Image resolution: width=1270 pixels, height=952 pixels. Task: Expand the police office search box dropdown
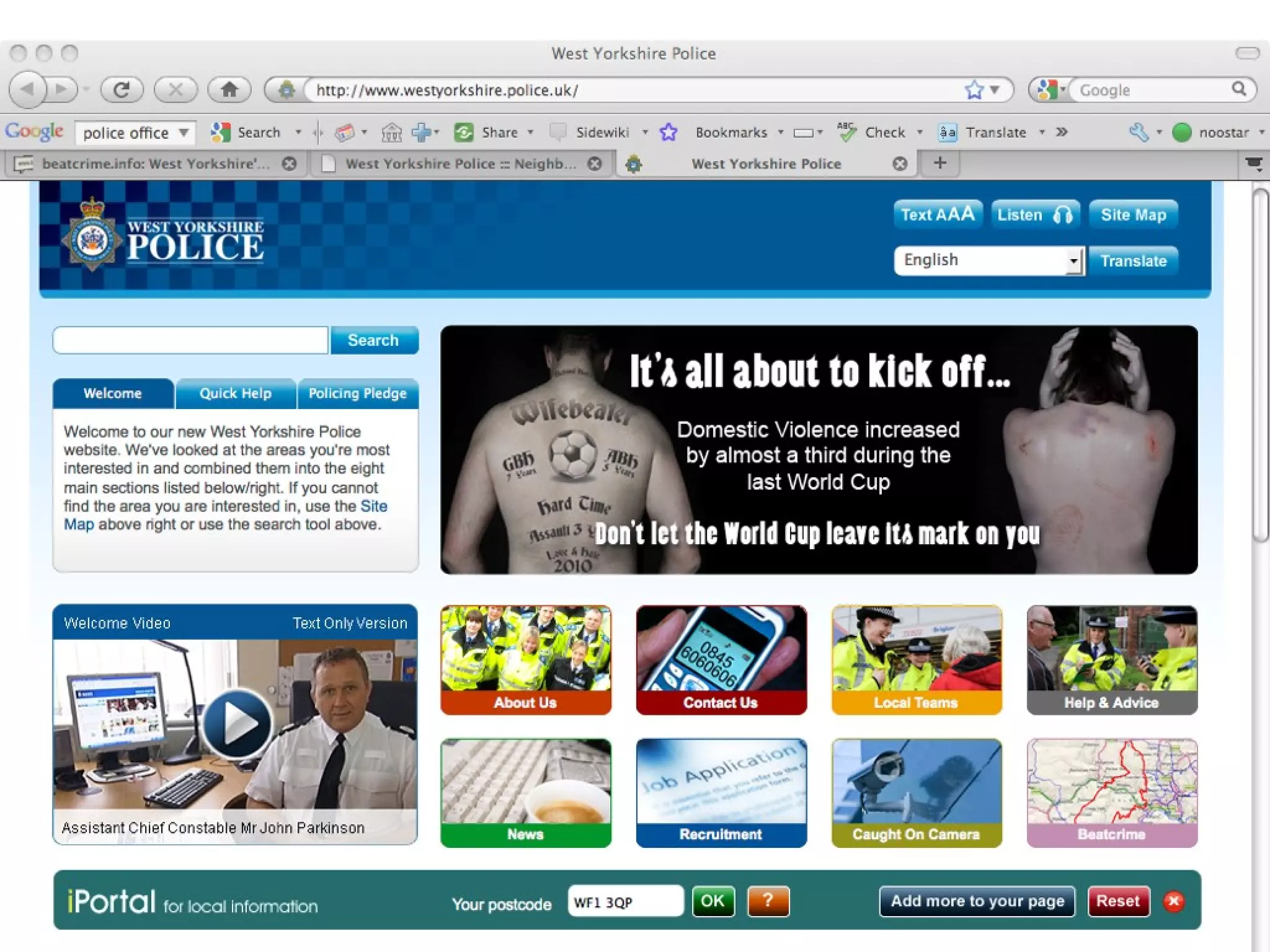click(x=184, y=132)
